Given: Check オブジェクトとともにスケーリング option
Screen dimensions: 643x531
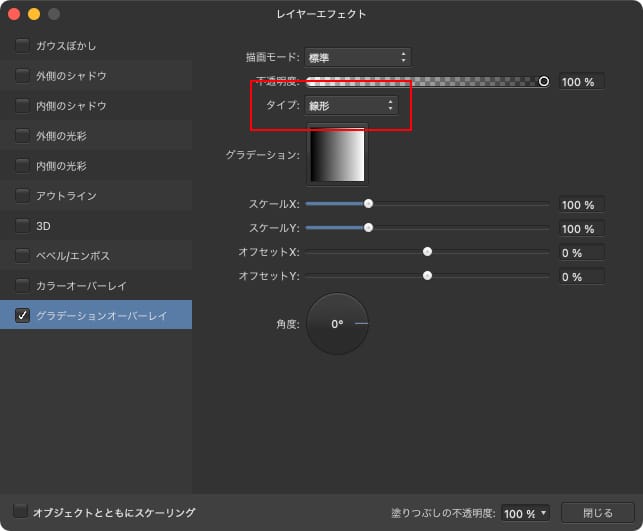Looking at the screenshot, I should (x=22, y=512).
